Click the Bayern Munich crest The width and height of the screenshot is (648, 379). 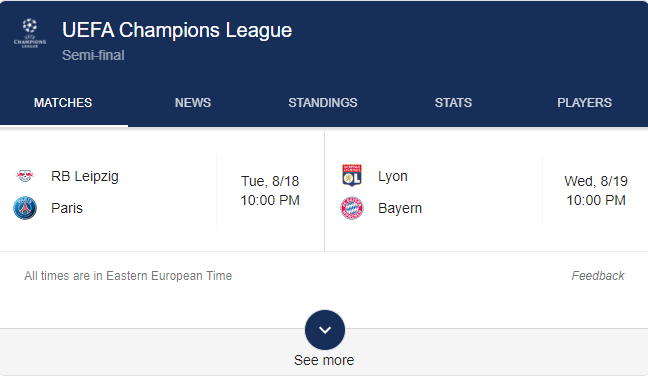click(352, 208)
